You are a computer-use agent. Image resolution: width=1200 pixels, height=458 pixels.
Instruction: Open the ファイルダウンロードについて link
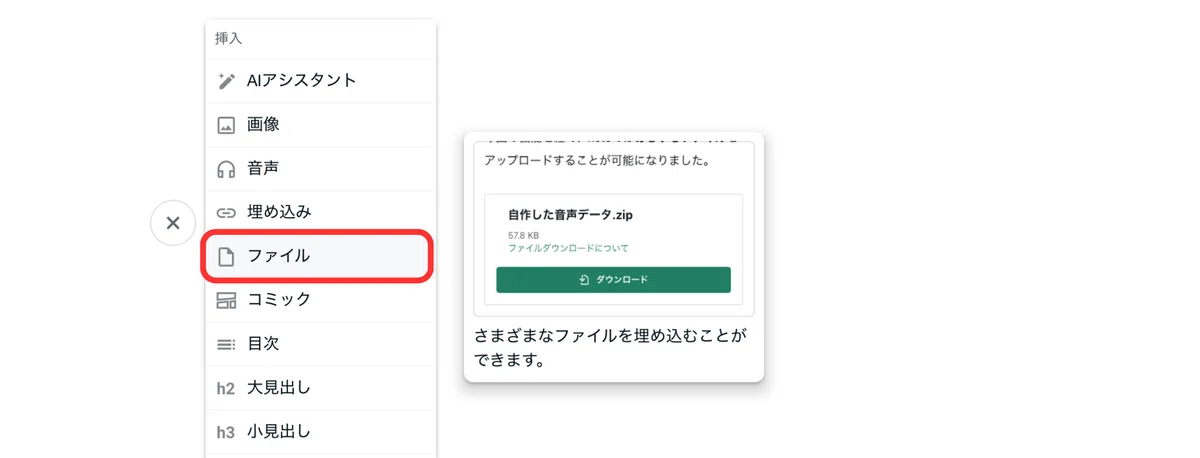568,248
